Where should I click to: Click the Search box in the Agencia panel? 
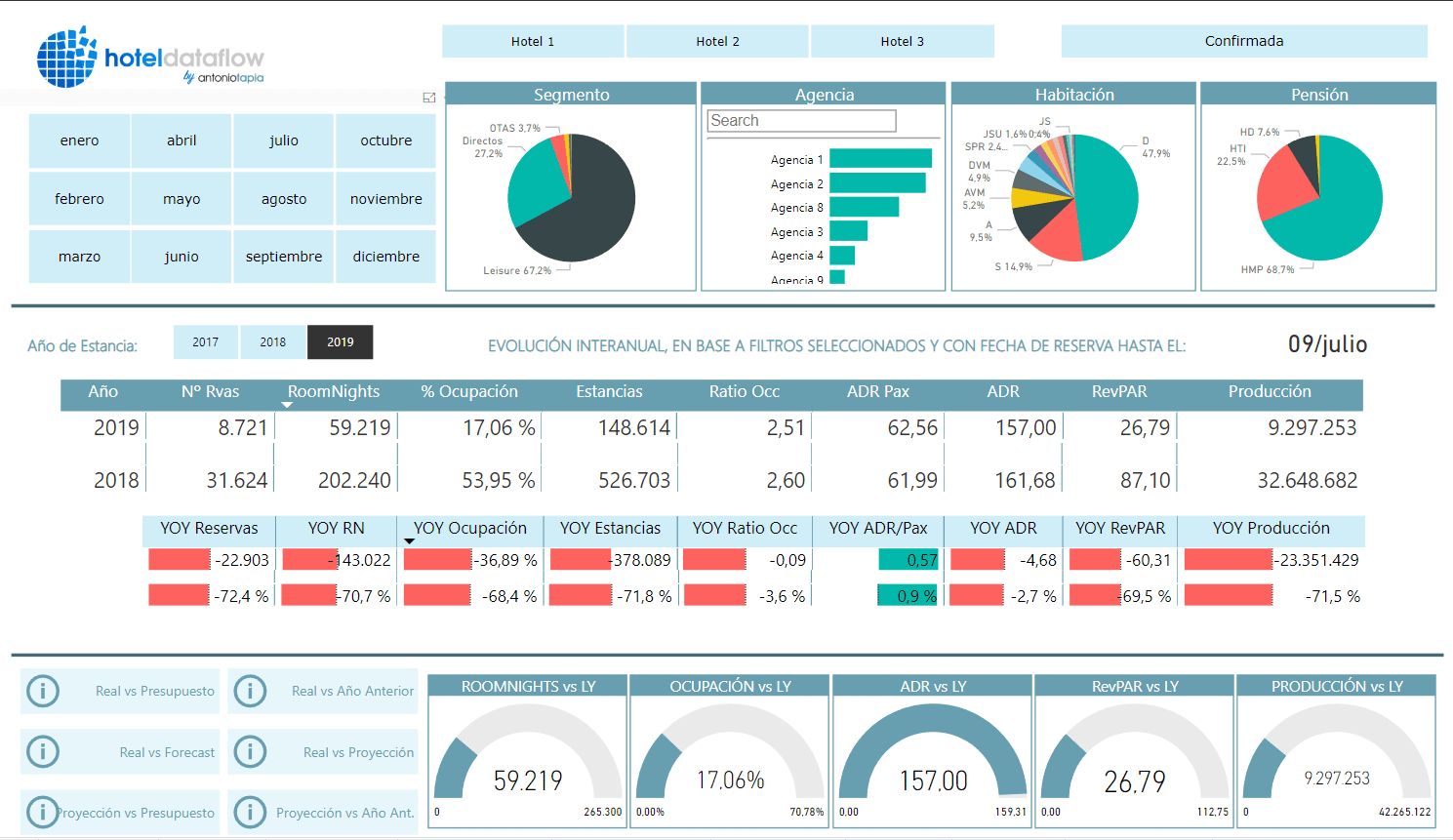point(800,120)
